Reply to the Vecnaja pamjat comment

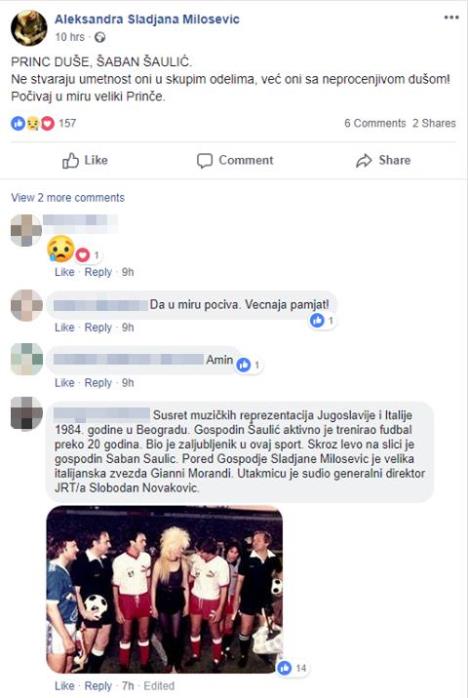pos(98,328)
